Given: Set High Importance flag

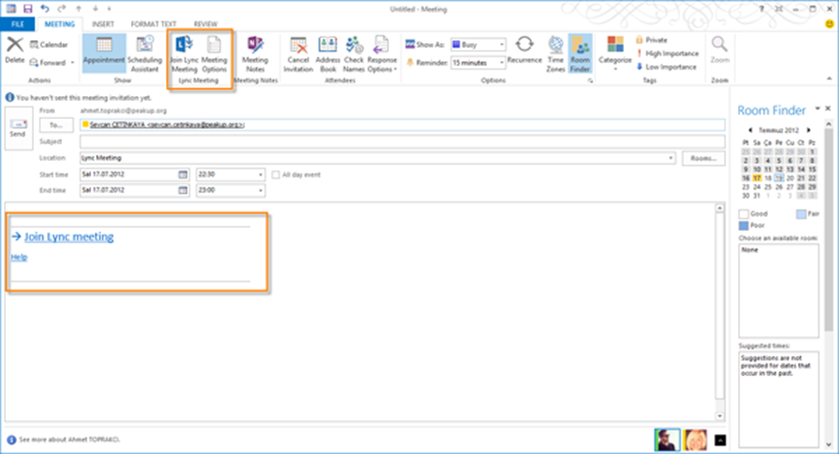Looking at the screenshot, I should 667,53.
